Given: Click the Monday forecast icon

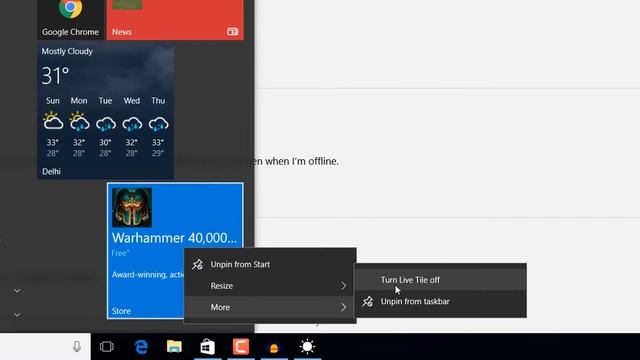Looking at the screenshot, I should [x=79, y=121].
